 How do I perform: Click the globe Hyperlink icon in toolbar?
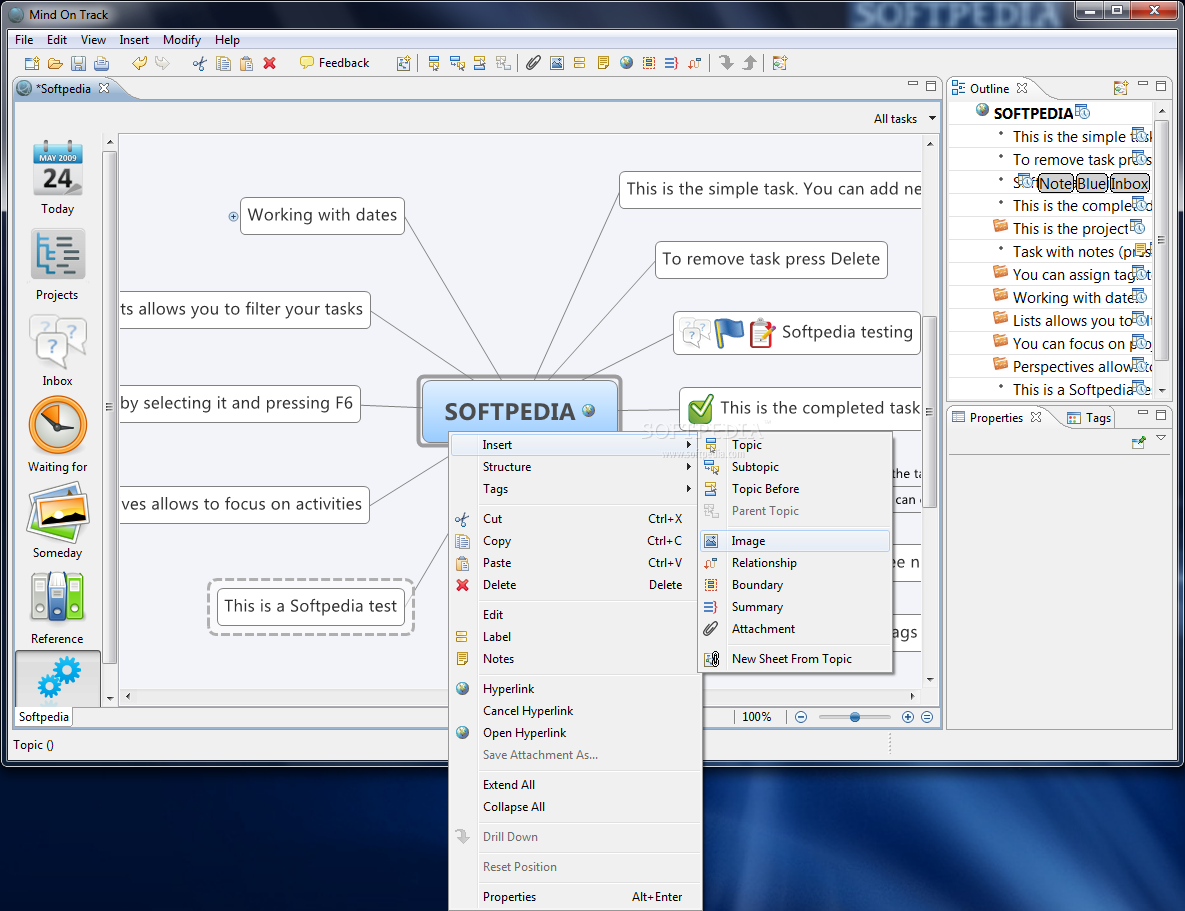pos(627,63)
